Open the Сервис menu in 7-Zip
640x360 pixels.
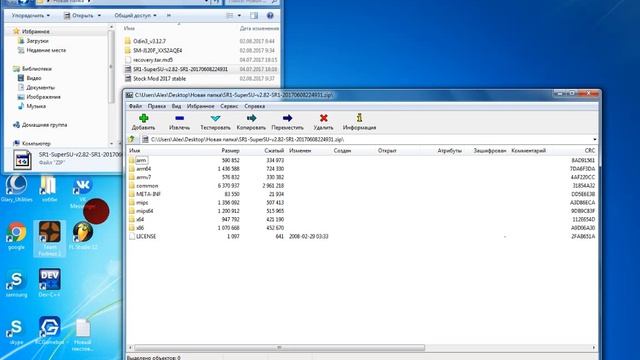pos(229,106)
